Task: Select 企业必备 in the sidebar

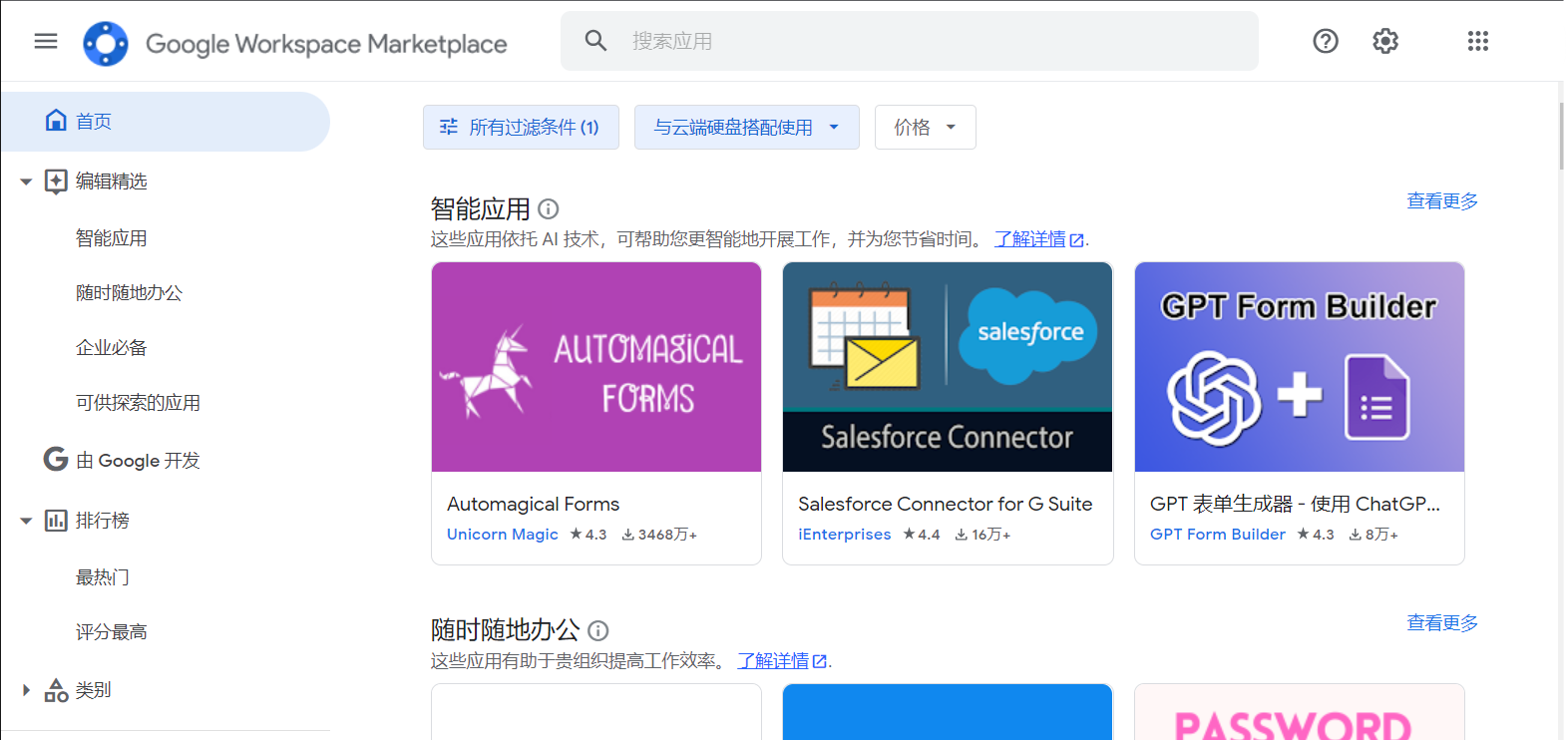Action: click(x=112, y=348)
